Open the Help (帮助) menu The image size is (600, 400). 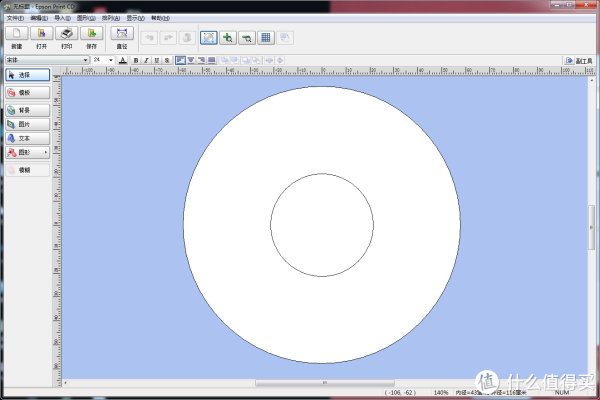coord(160,18)
